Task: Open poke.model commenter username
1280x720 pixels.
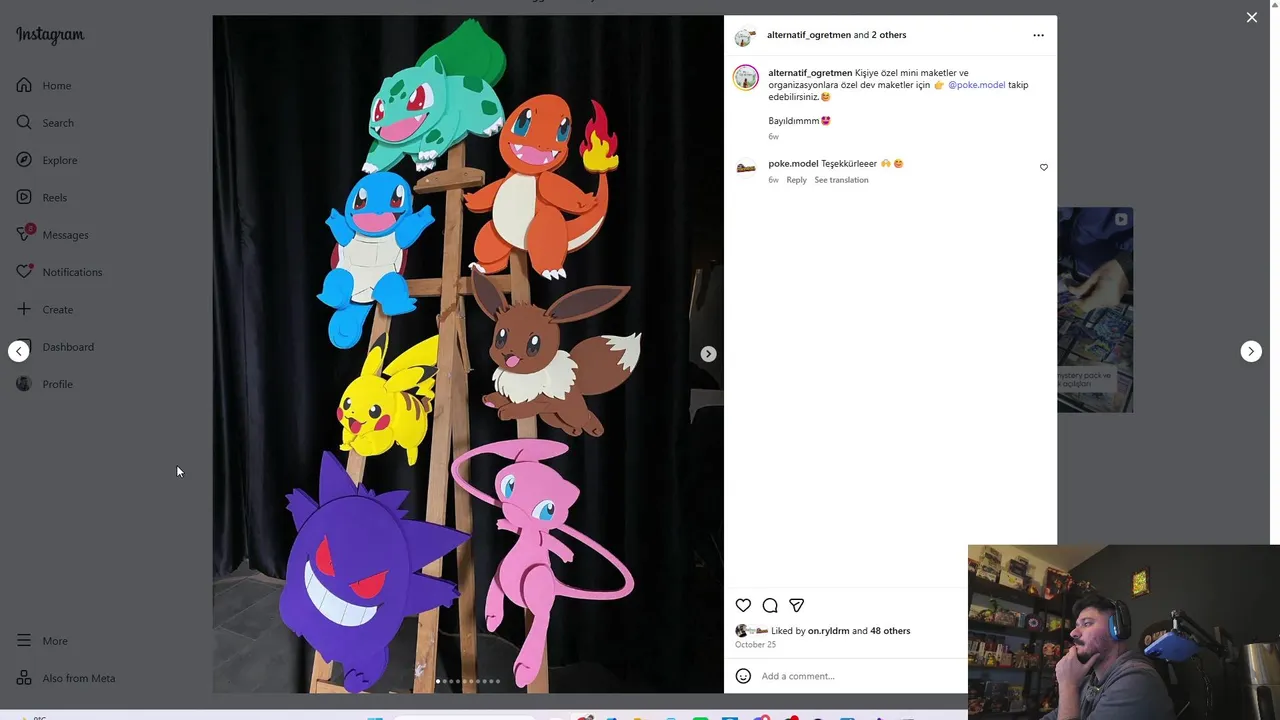Action: tap(793, 163)
